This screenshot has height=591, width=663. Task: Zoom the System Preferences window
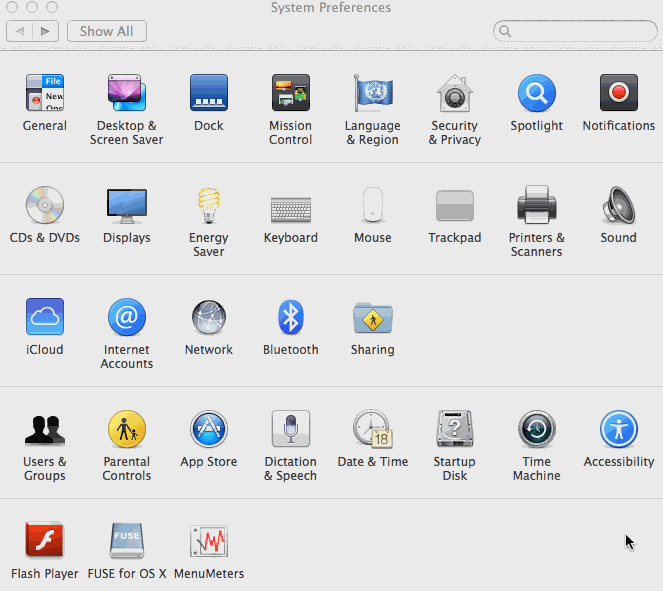click(52, 7)
